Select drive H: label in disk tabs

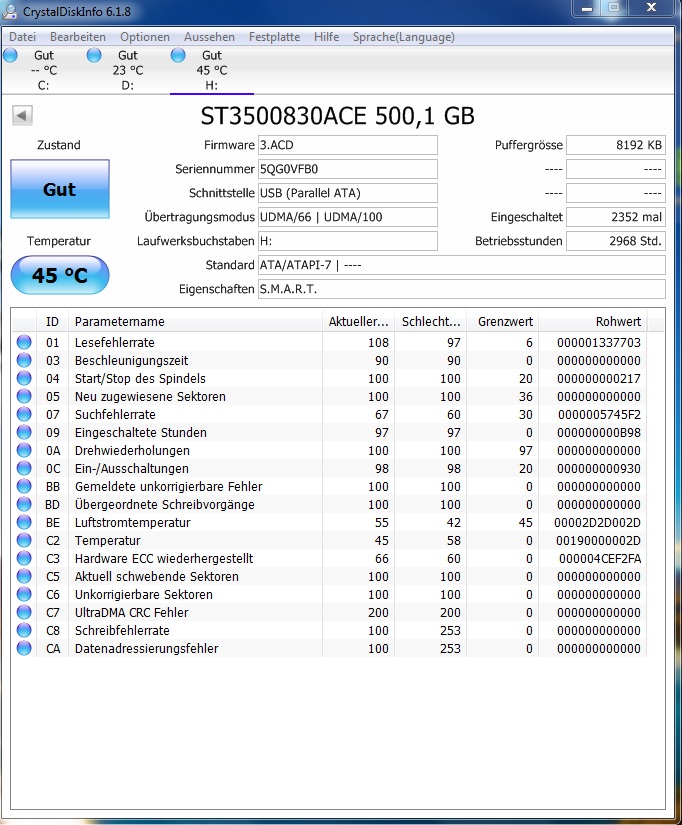pyautogui.click(x=212, y=85)
